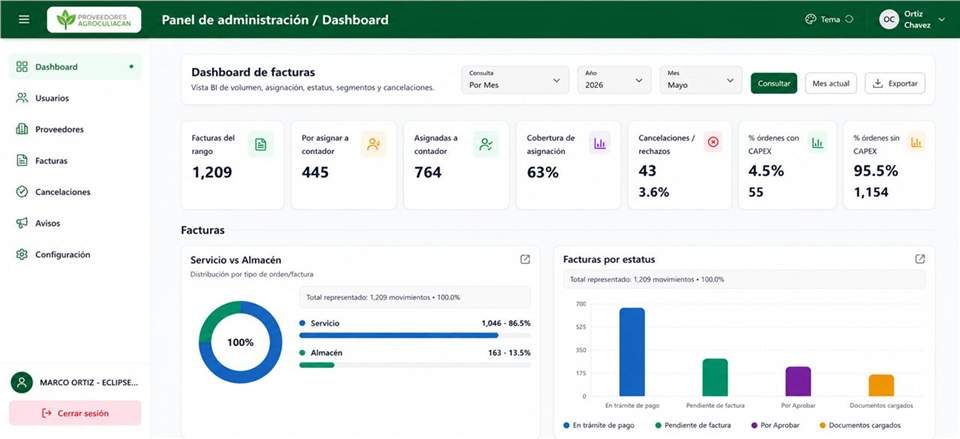Click the Por Aprobar purple bar
960x439 pixels.
(x=798, y=381)
